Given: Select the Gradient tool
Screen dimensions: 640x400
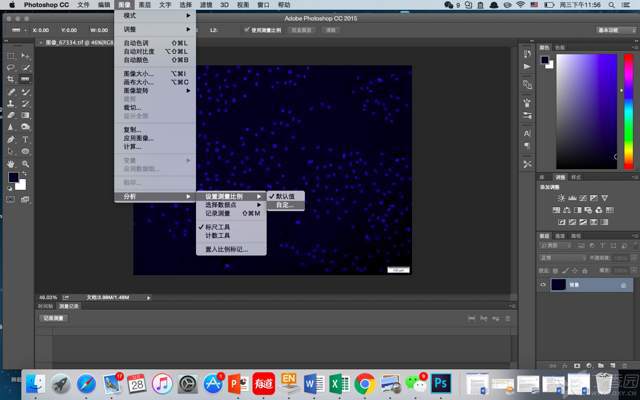Looking at the screenshot, I should [x=25, y=116].
